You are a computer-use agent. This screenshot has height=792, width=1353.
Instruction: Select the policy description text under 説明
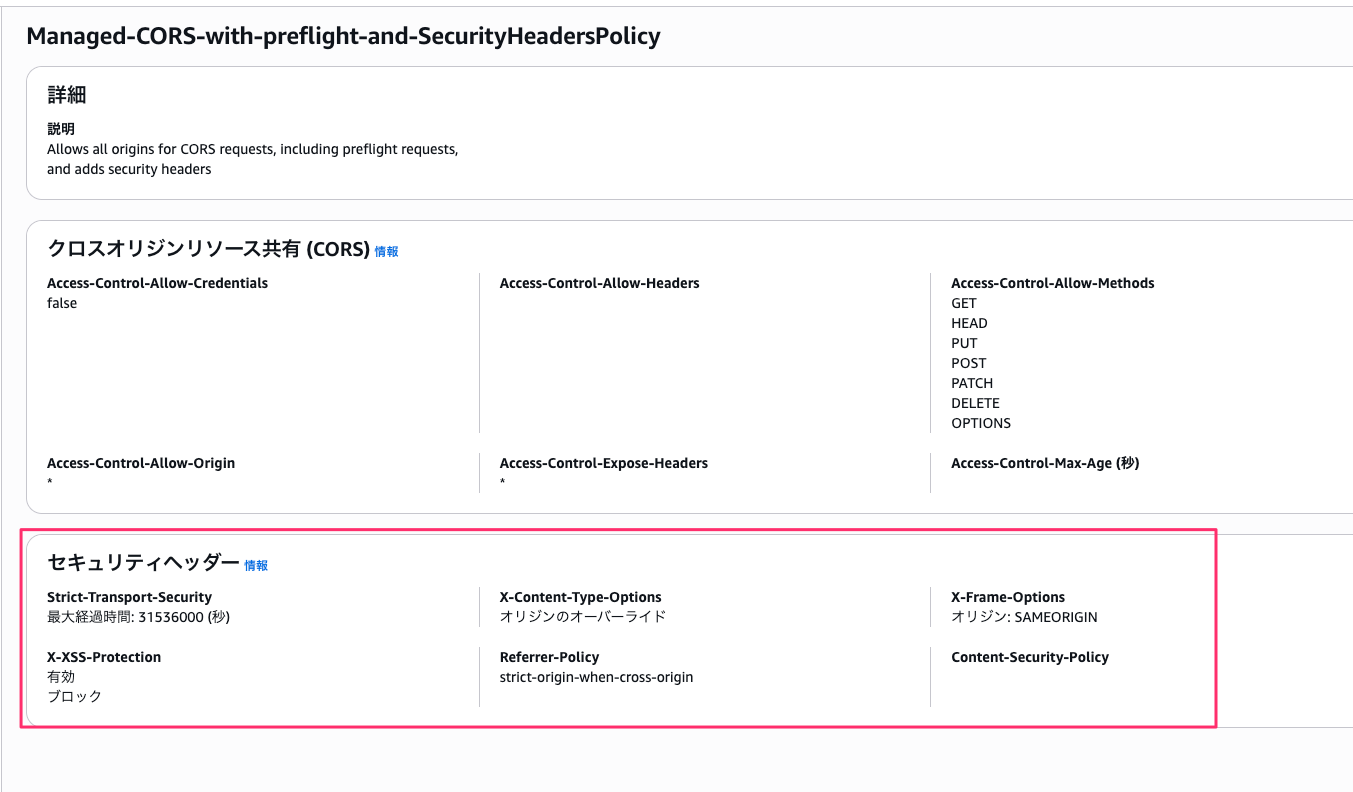[x=252, y=159]
